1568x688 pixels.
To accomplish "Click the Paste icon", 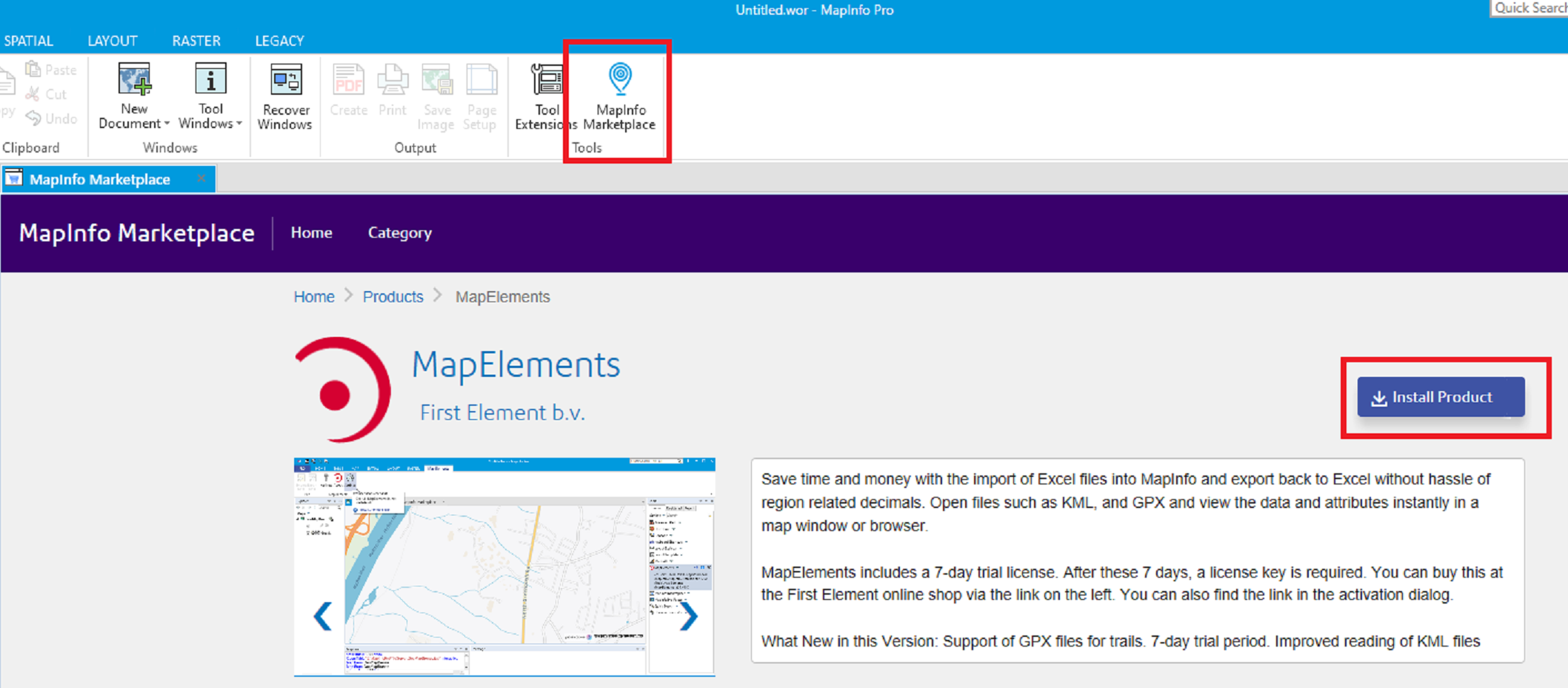I will 35,69.
